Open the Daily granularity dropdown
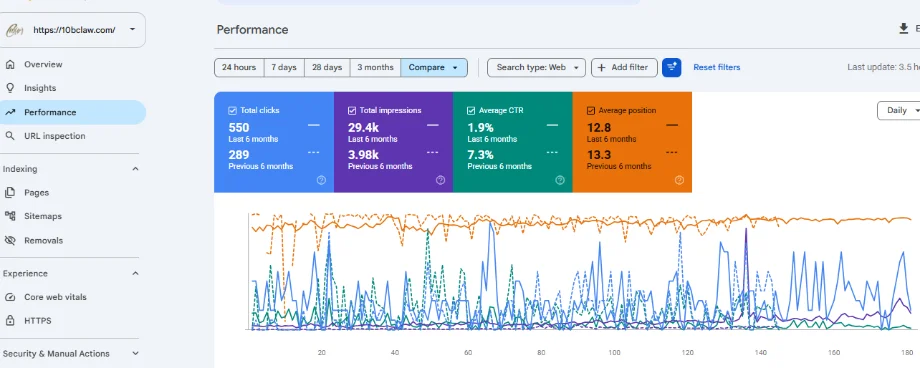 (x=898, y=110)
